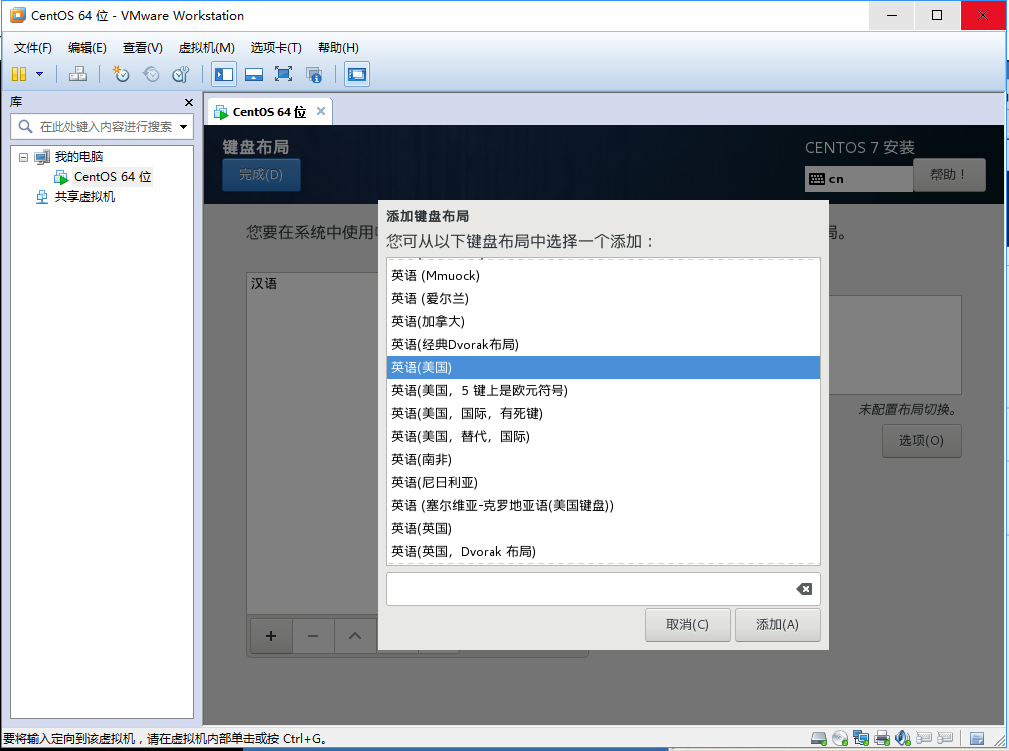1009x751 pixels.
Task: Select 英语 (爱尔兰) layout
Action: point(603,299)
